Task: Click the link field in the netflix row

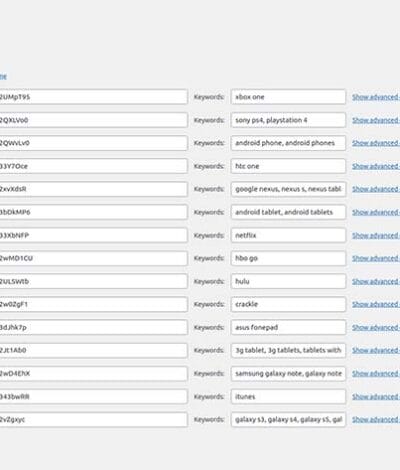Action: [x=93, y=235]
